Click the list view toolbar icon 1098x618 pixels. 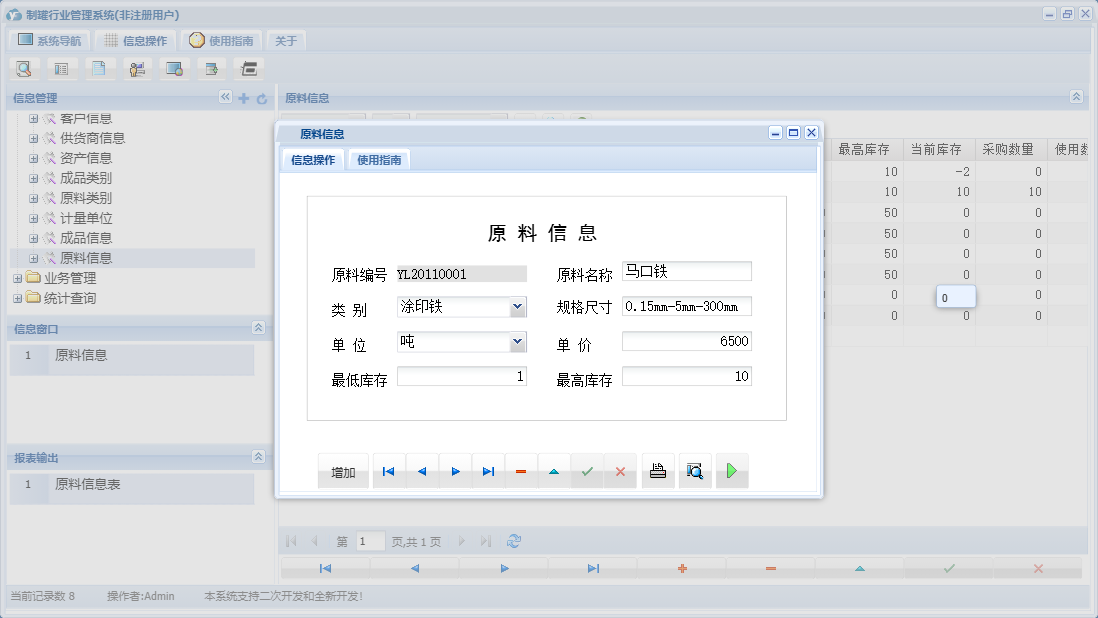[62, 69]
